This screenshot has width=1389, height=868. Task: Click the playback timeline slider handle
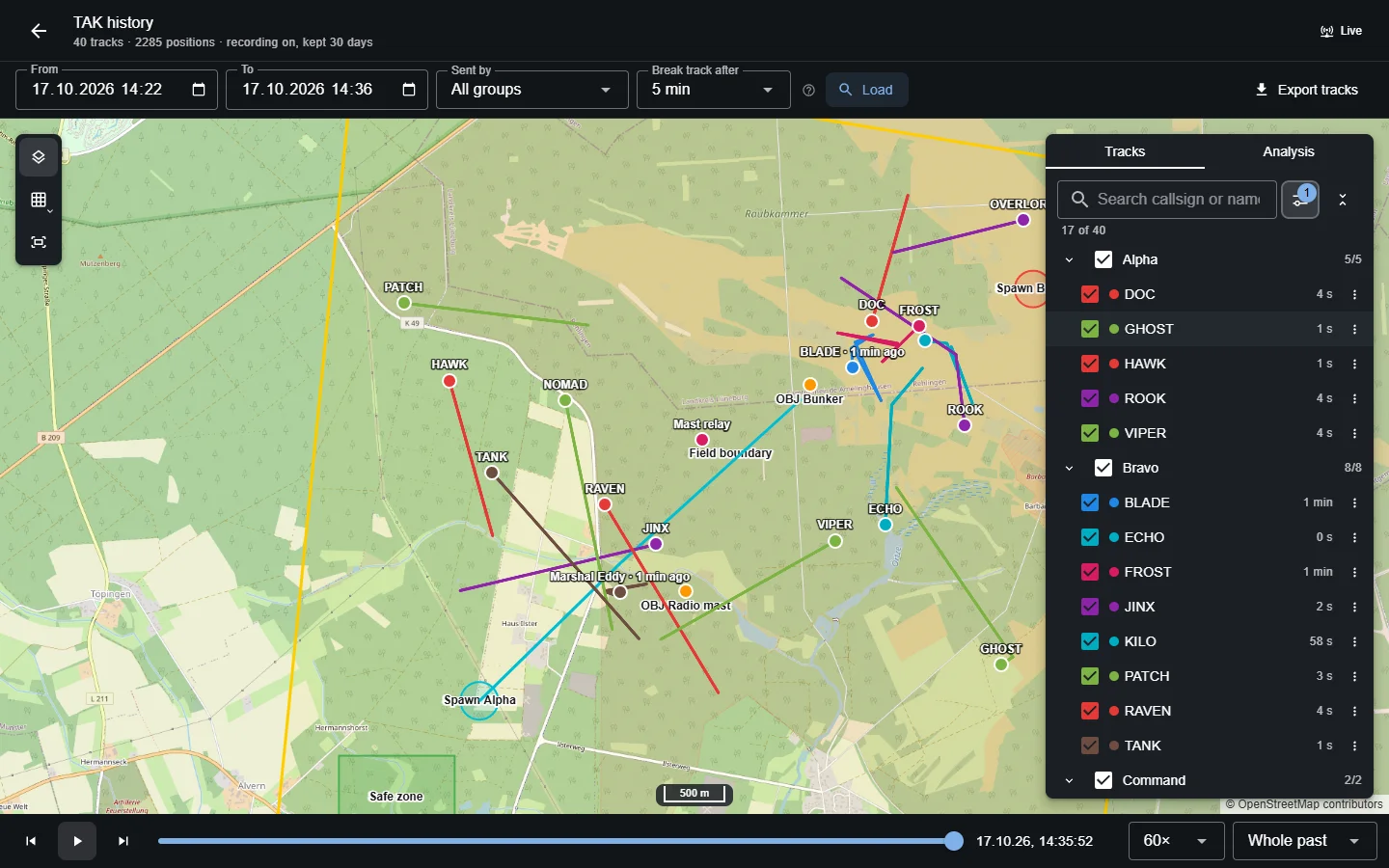[954, 841]
